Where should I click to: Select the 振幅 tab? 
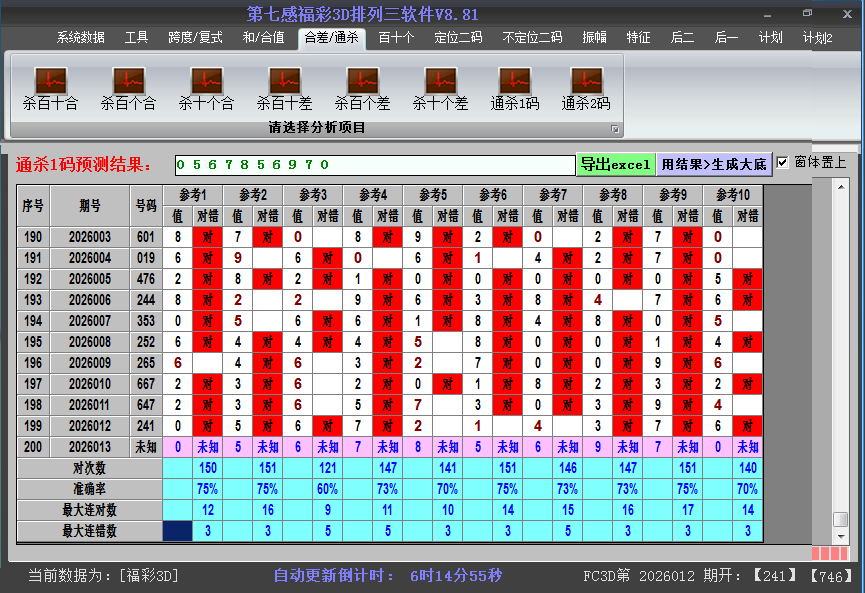[594, 38]
